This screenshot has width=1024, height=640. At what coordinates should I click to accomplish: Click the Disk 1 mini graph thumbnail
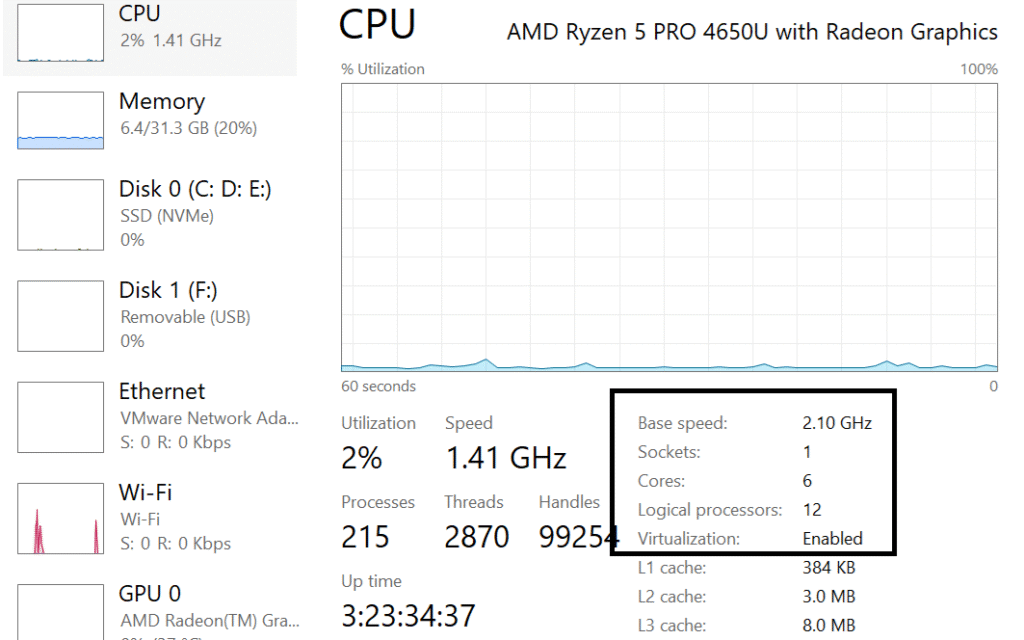[x=60, y=316]
